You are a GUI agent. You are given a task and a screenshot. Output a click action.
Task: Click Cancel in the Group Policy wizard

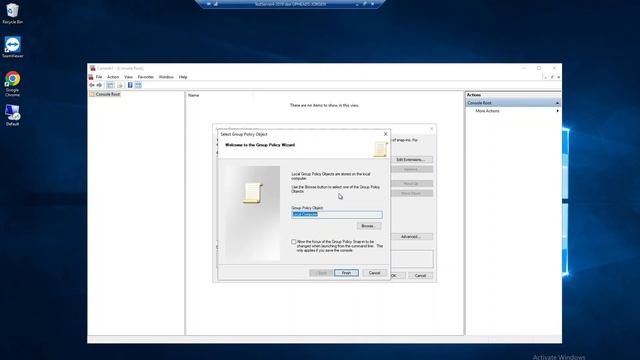[x=374, y=273]
